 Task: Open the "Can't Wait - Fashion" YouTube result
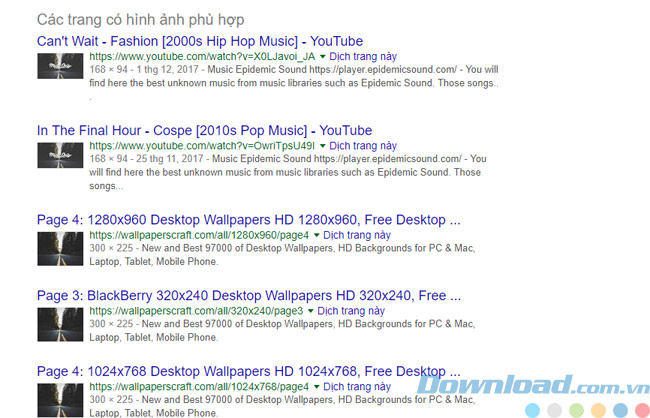tap(200, 41)
